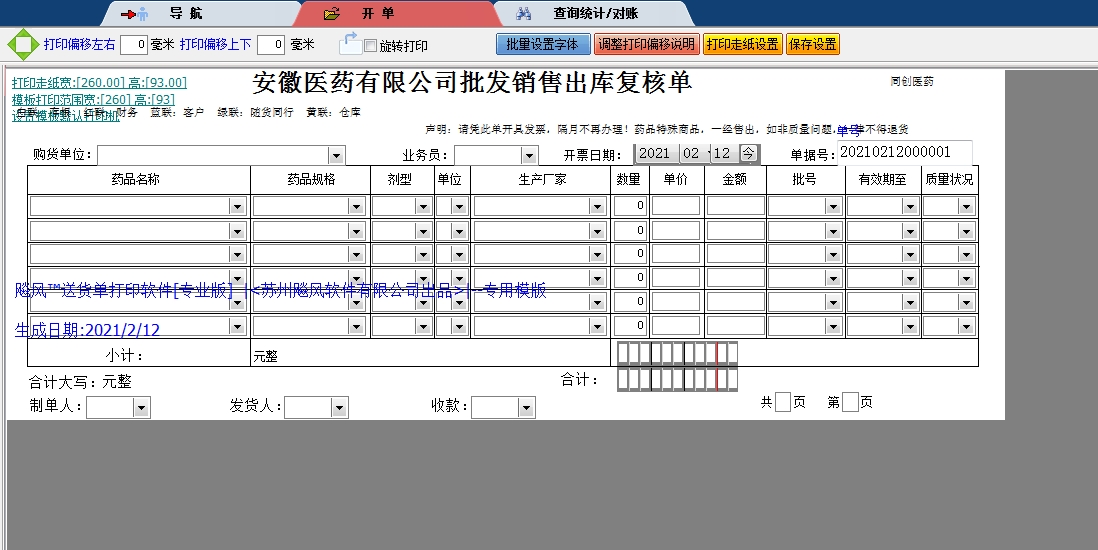Click the binoculars icon on 查询统计/对账 tab

(x=523, y=14)
